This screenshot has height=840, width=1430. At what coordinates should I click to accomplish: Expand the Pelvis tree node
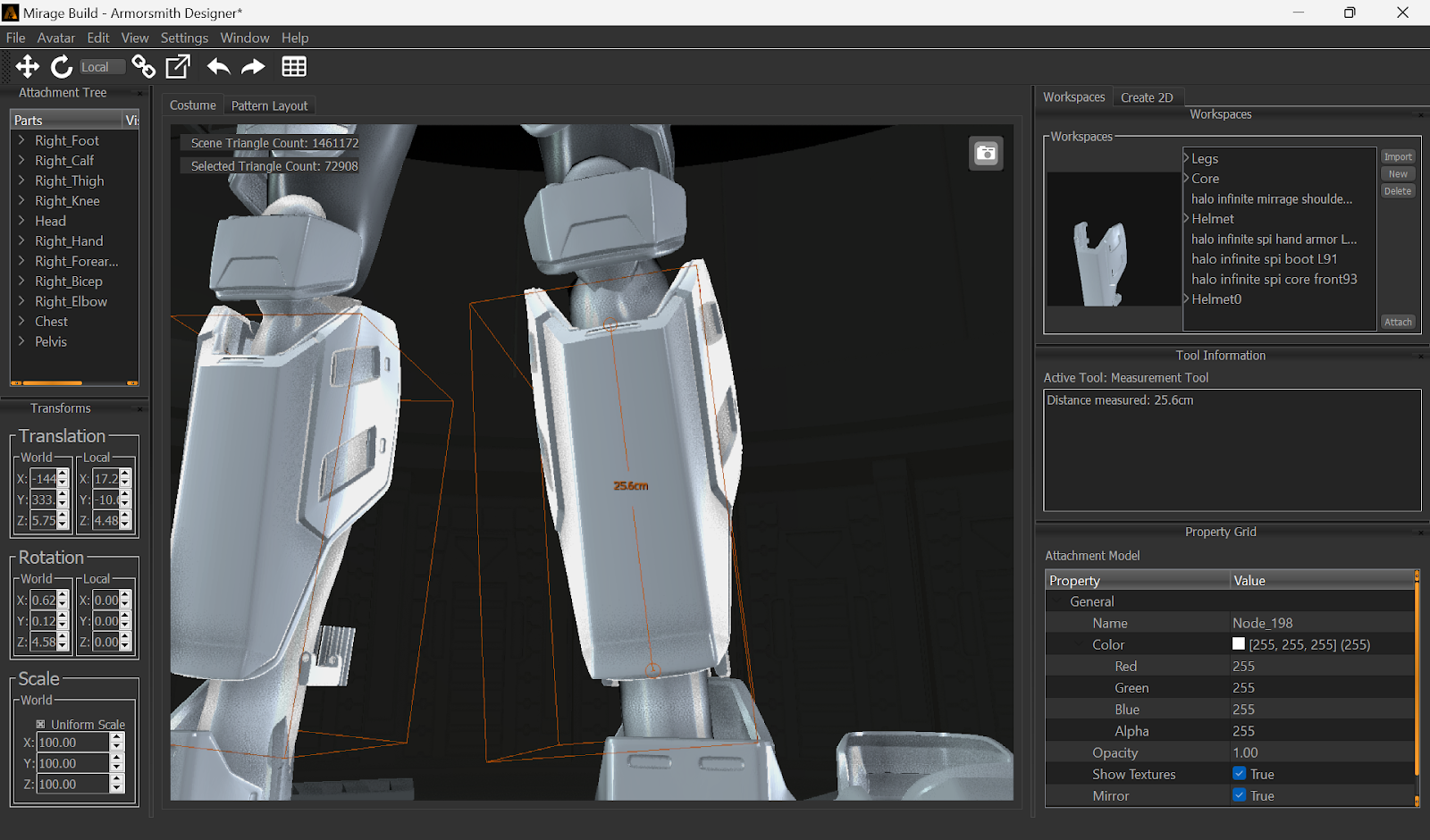click(x=21, y=341)
